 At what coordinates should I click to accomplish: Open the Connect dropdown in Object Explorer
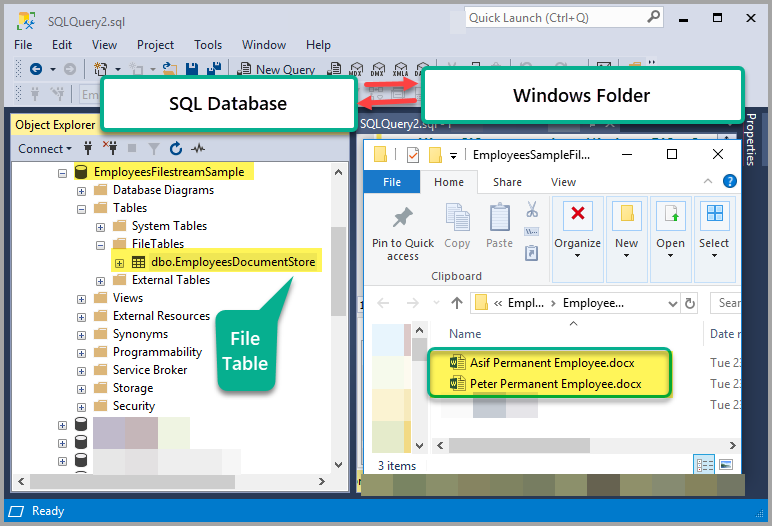point(45,149)
